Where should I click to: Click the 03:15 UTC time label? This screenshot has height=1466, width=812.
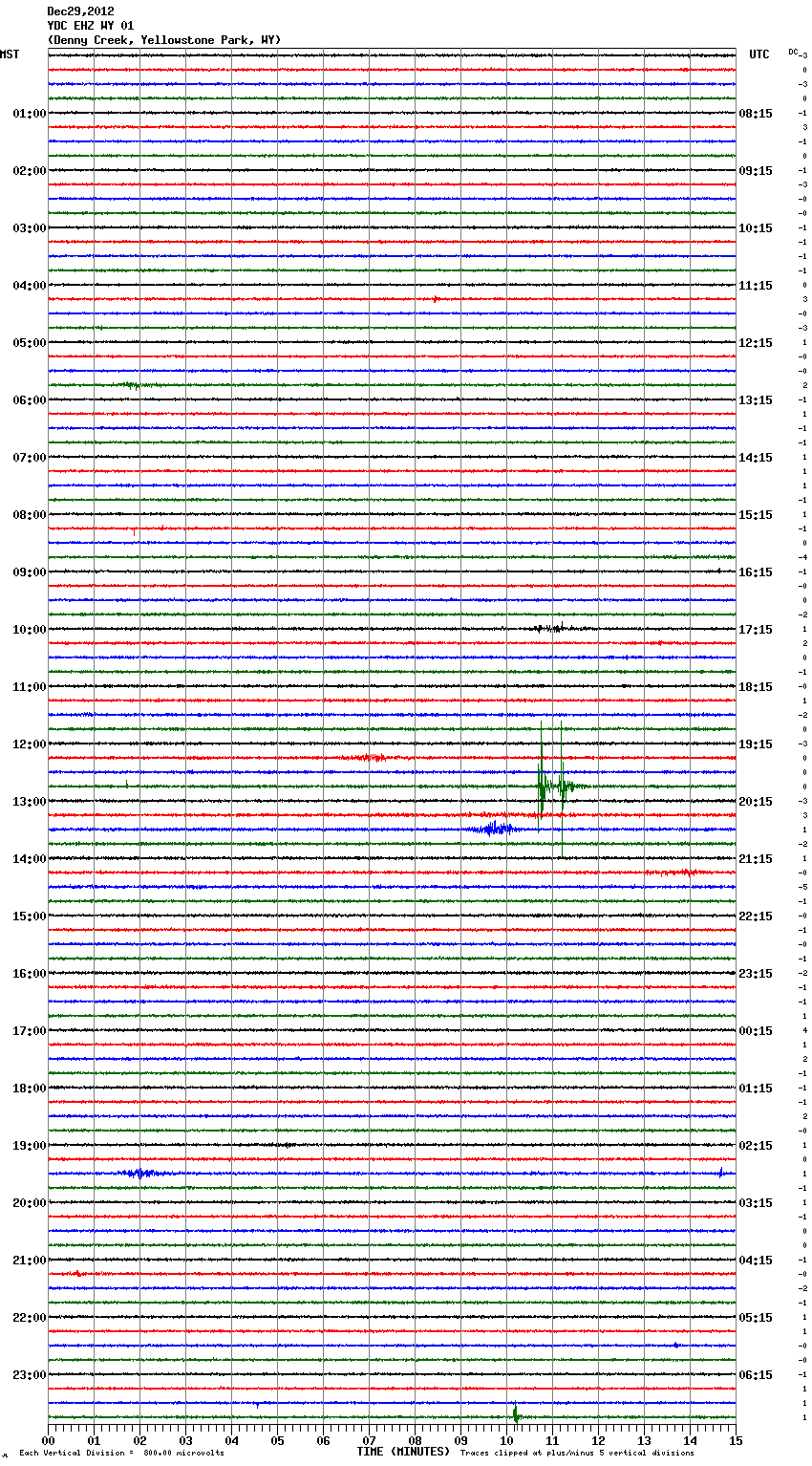pos(756,1203)
